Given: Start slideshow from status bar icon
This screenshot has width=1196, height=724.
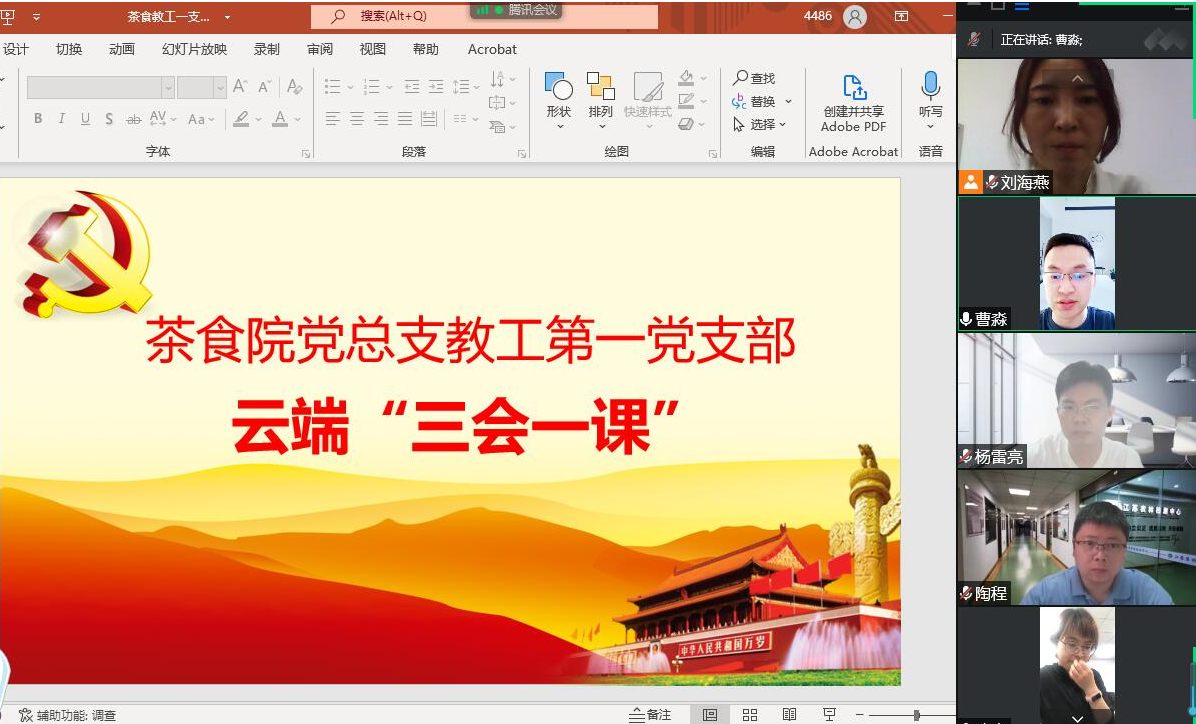Looking at the screenshot, I should 829,714.
